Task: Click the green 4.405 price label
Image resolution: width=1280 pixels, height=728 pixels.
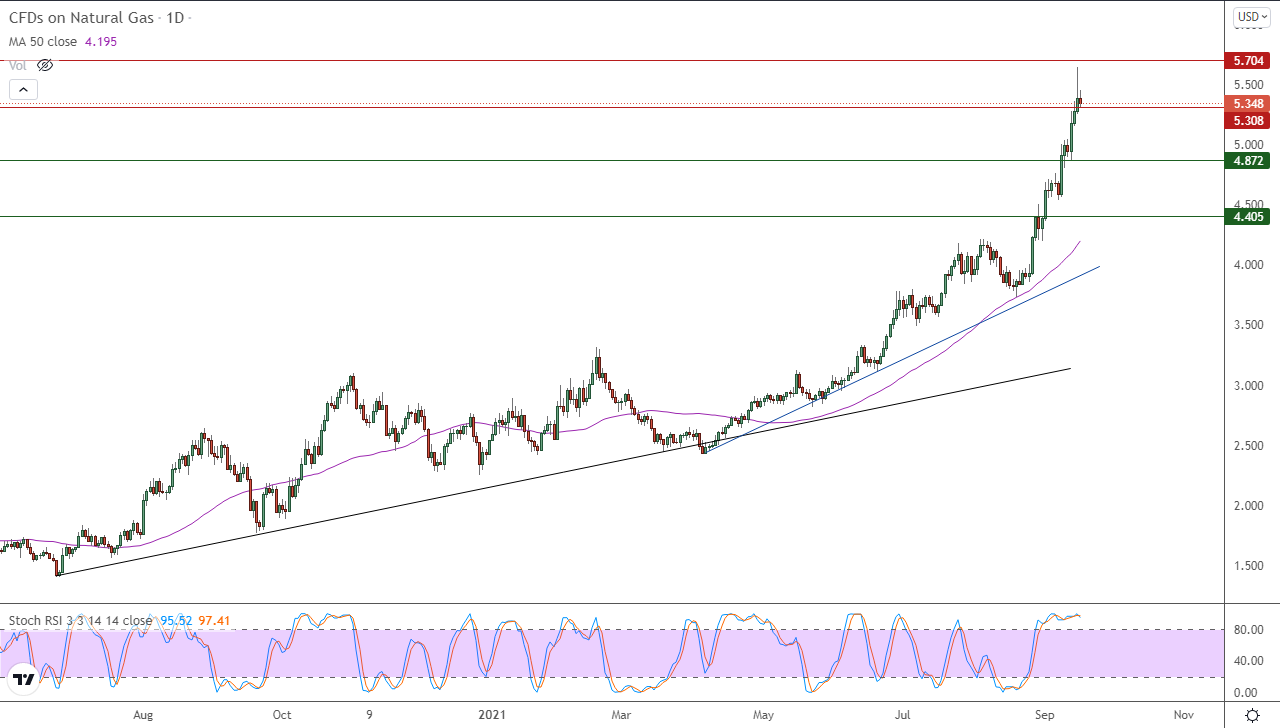Action: (x=1249, y=216)
